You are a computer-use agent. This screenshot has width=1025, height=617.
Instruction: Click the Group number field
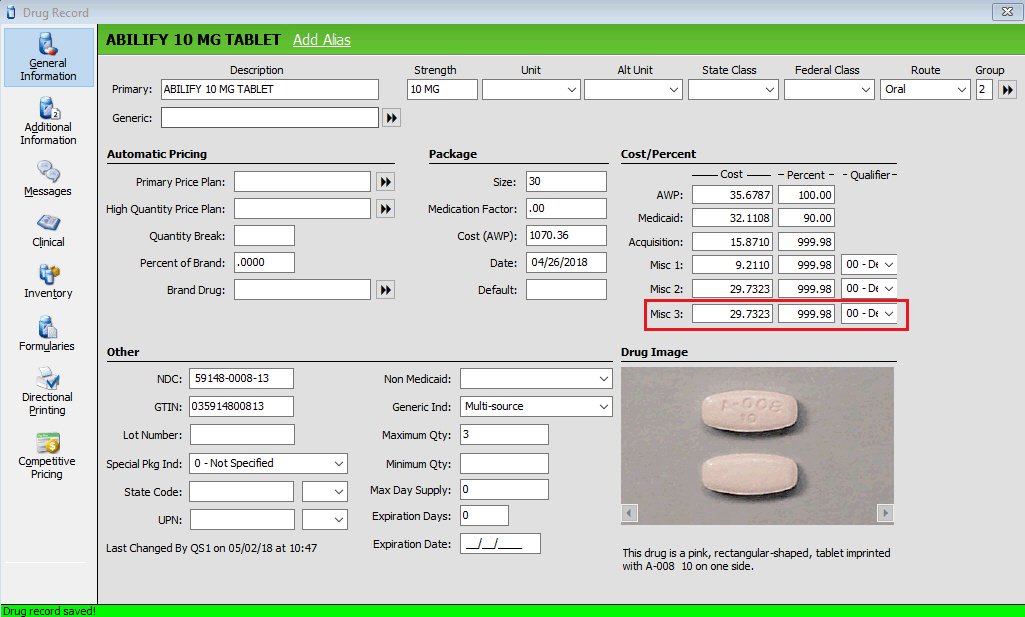click(984, 90)
